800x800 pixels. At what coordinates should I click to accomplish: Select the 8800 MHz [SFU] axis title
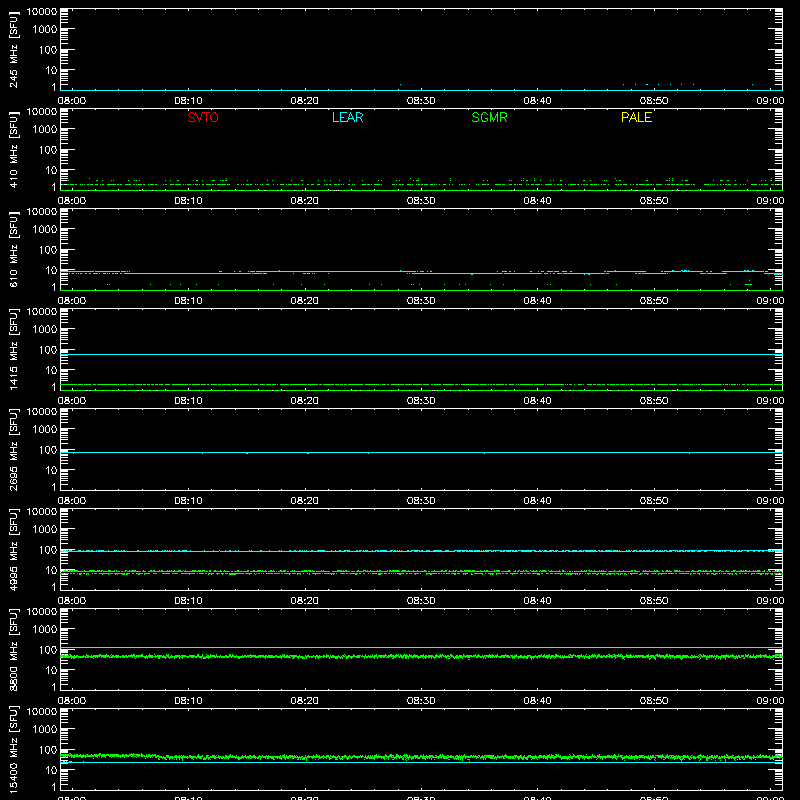[x=14, y=649]
